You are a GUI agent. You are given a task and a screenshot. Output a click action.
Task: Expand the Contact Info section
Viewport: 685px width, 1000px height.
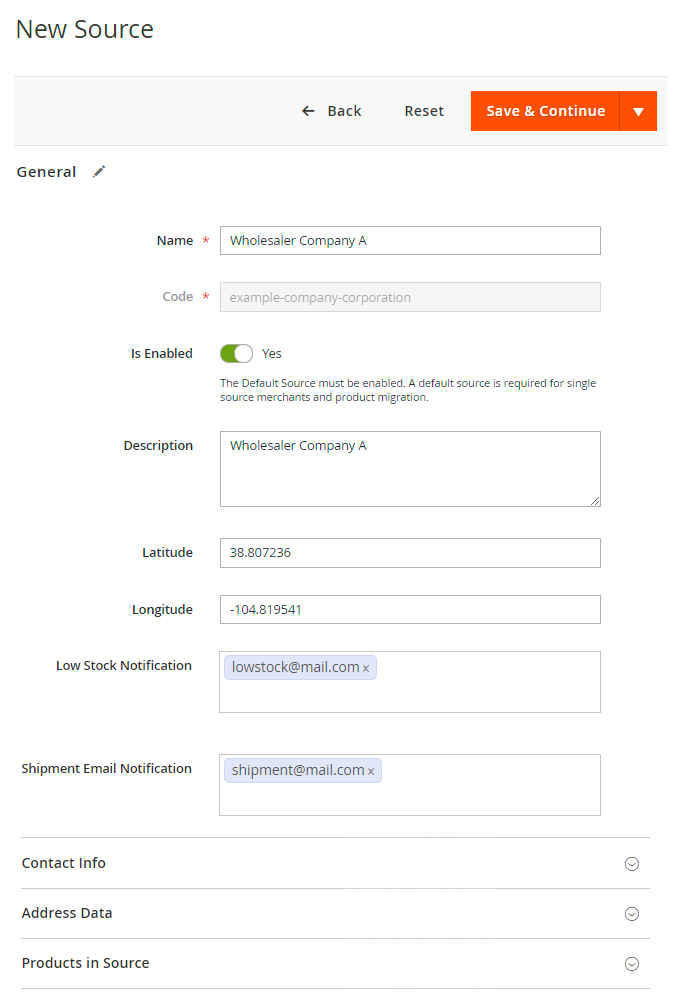pos(64,863)
